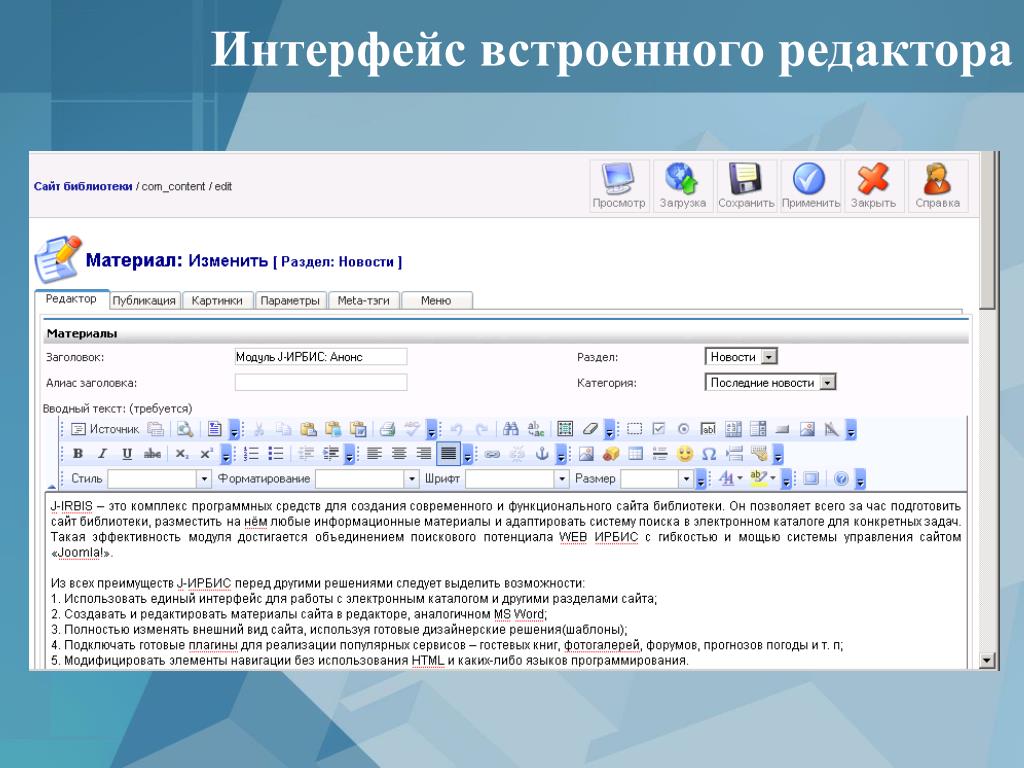The image size is (1024, 768).
Task: Open the Meta-тэги tab
Action: 364,300
